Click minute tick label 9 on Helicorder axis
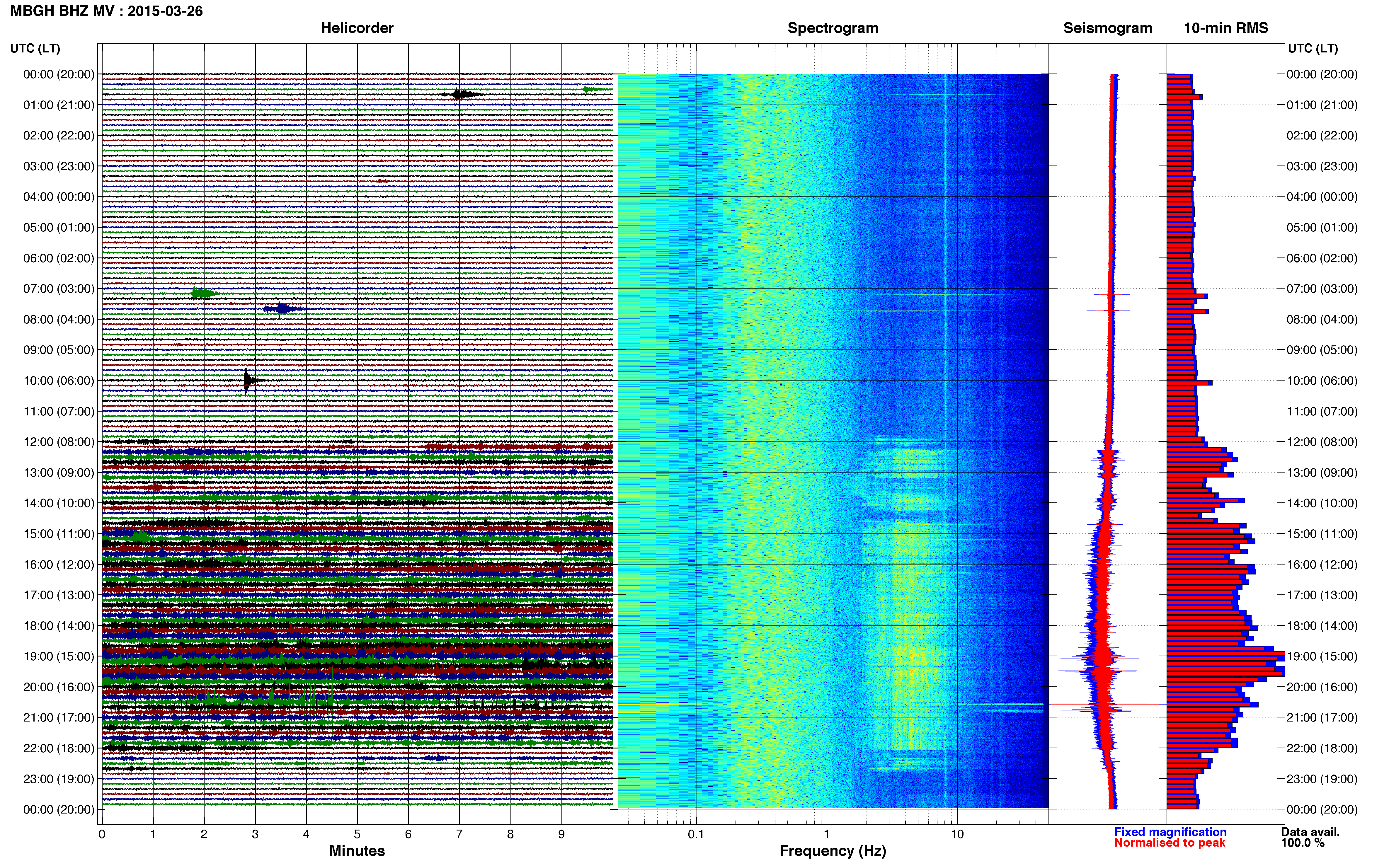Viewport: 1389px width, 868px height. [561, 834]
